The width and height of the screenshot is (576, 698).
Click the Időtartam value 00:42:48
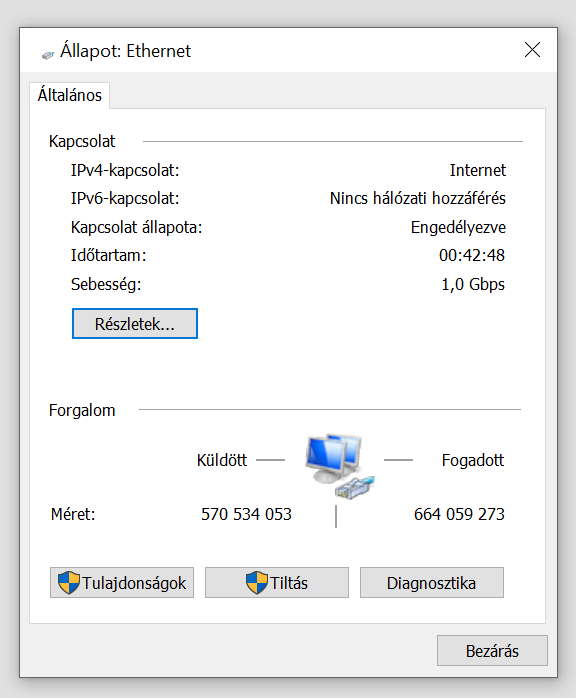(x=472, y=256)
